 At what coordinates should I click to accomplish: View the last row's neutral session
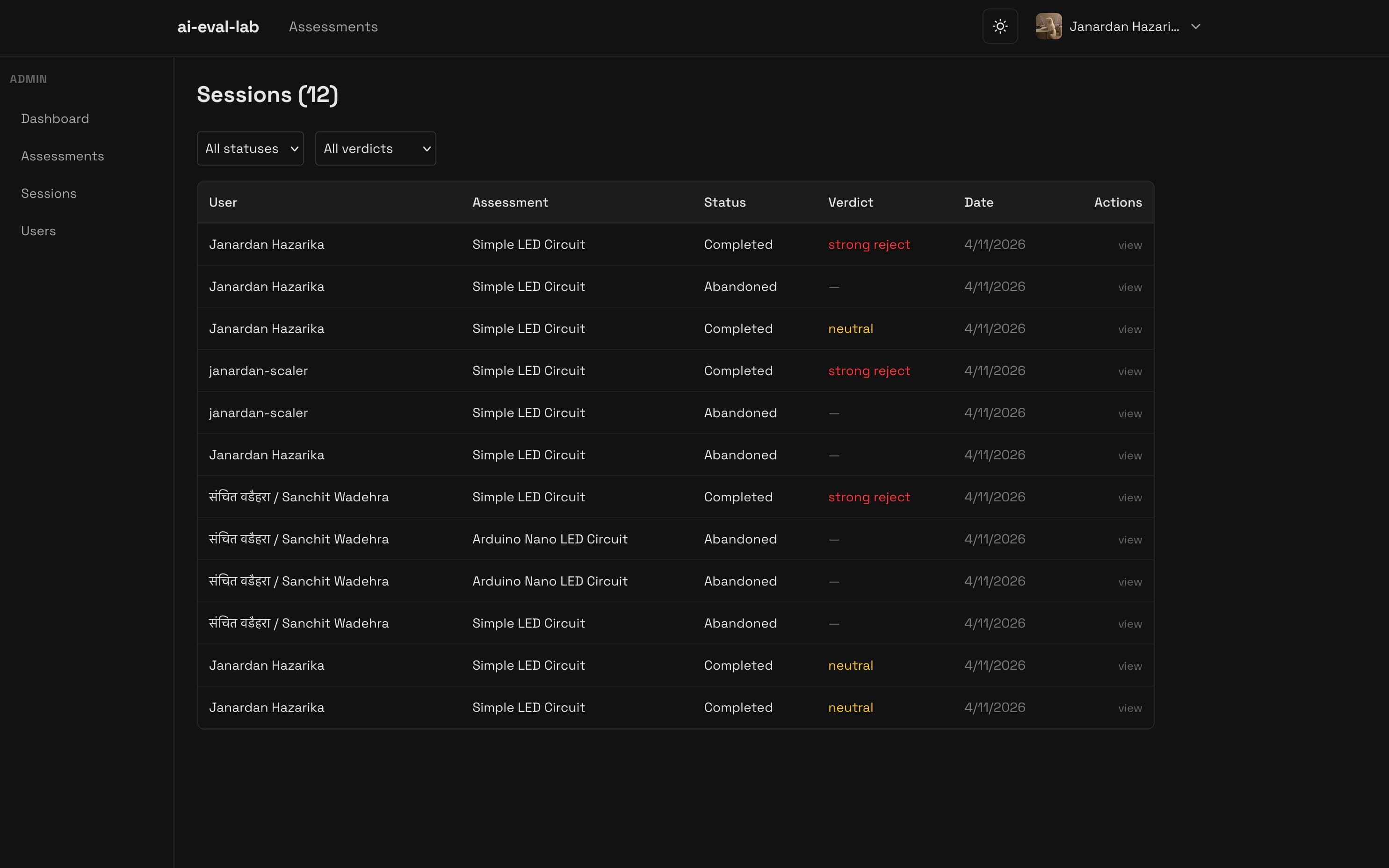tap(1129, 708)
